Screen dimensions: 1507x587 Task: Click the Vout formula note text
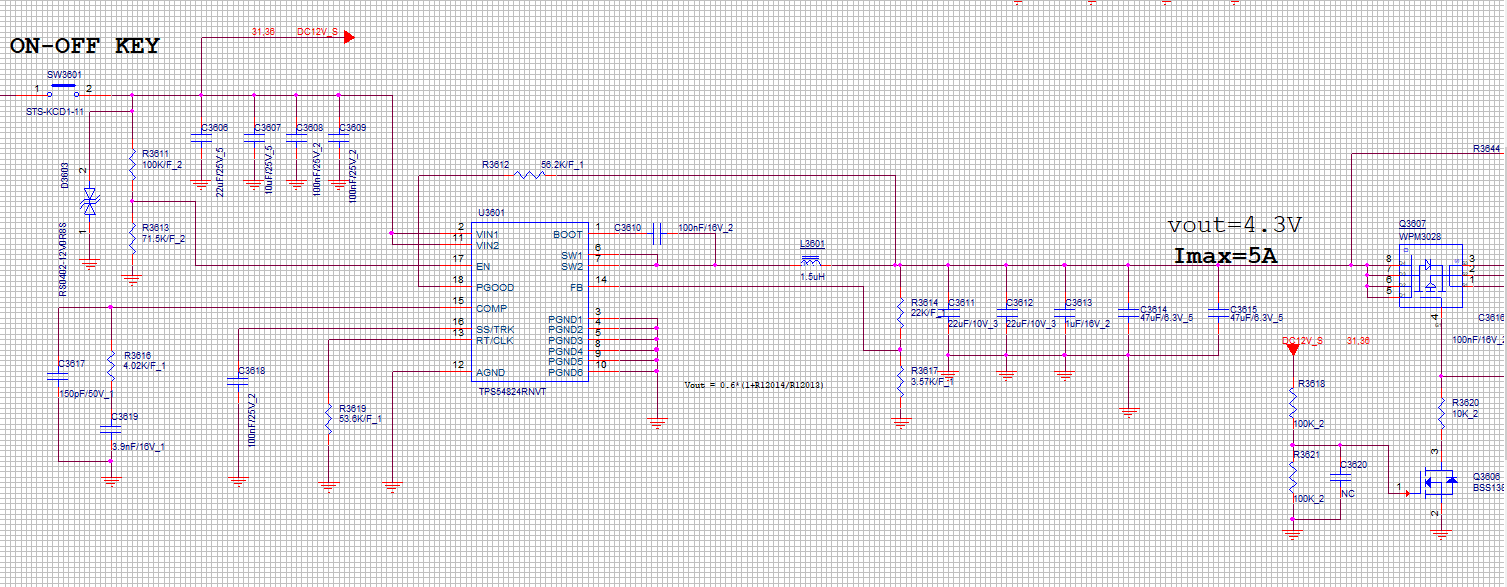754,384
